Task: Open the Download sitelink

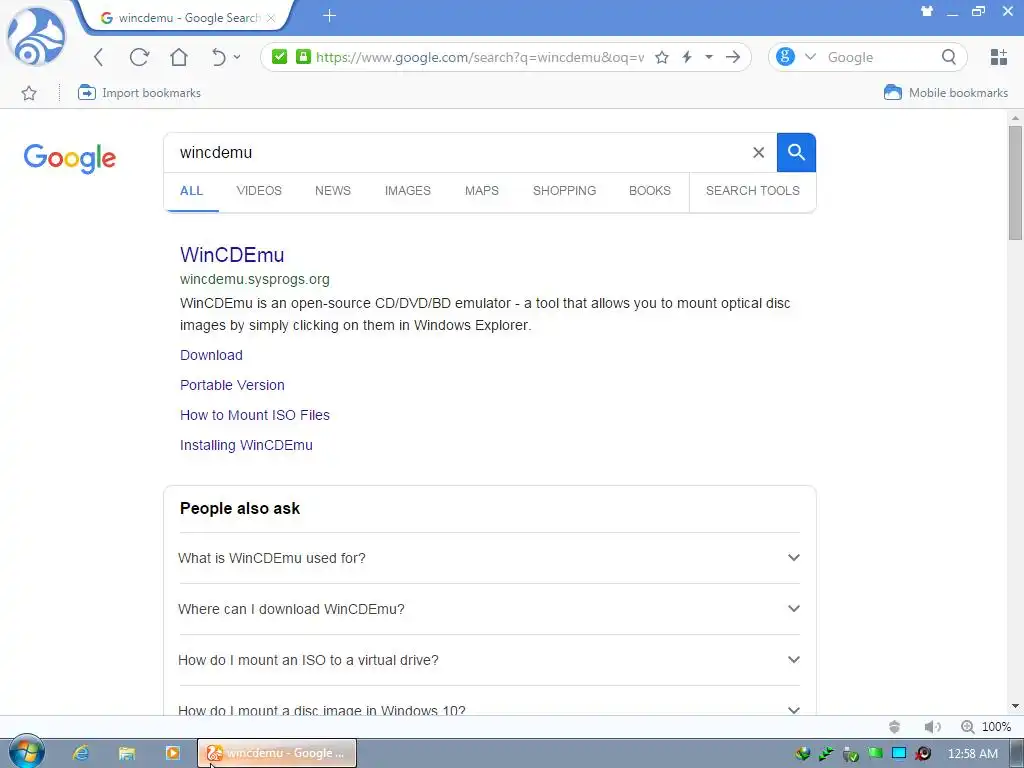Action: pos(211,355)
